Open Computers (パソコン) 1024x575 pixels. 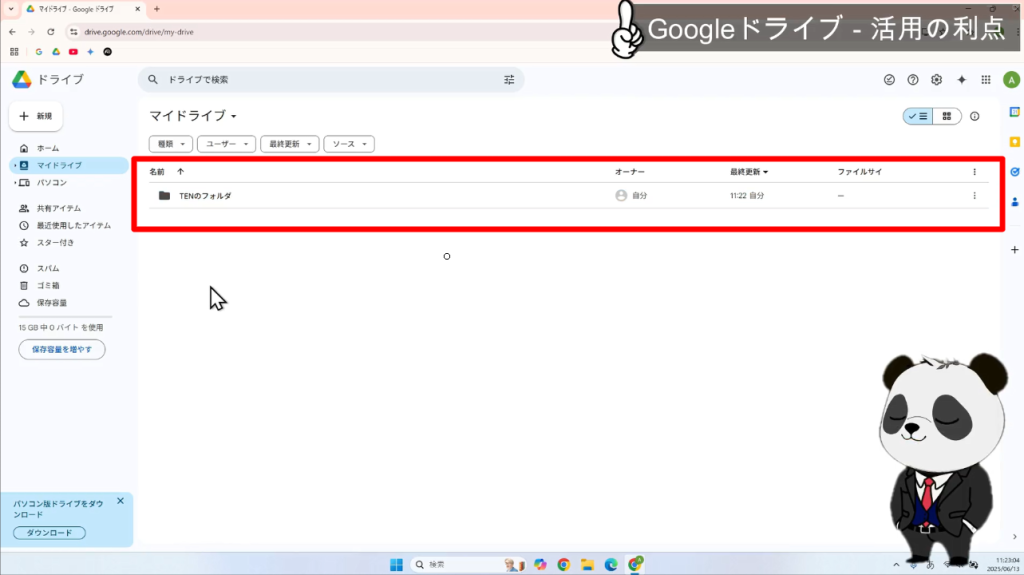52,182
